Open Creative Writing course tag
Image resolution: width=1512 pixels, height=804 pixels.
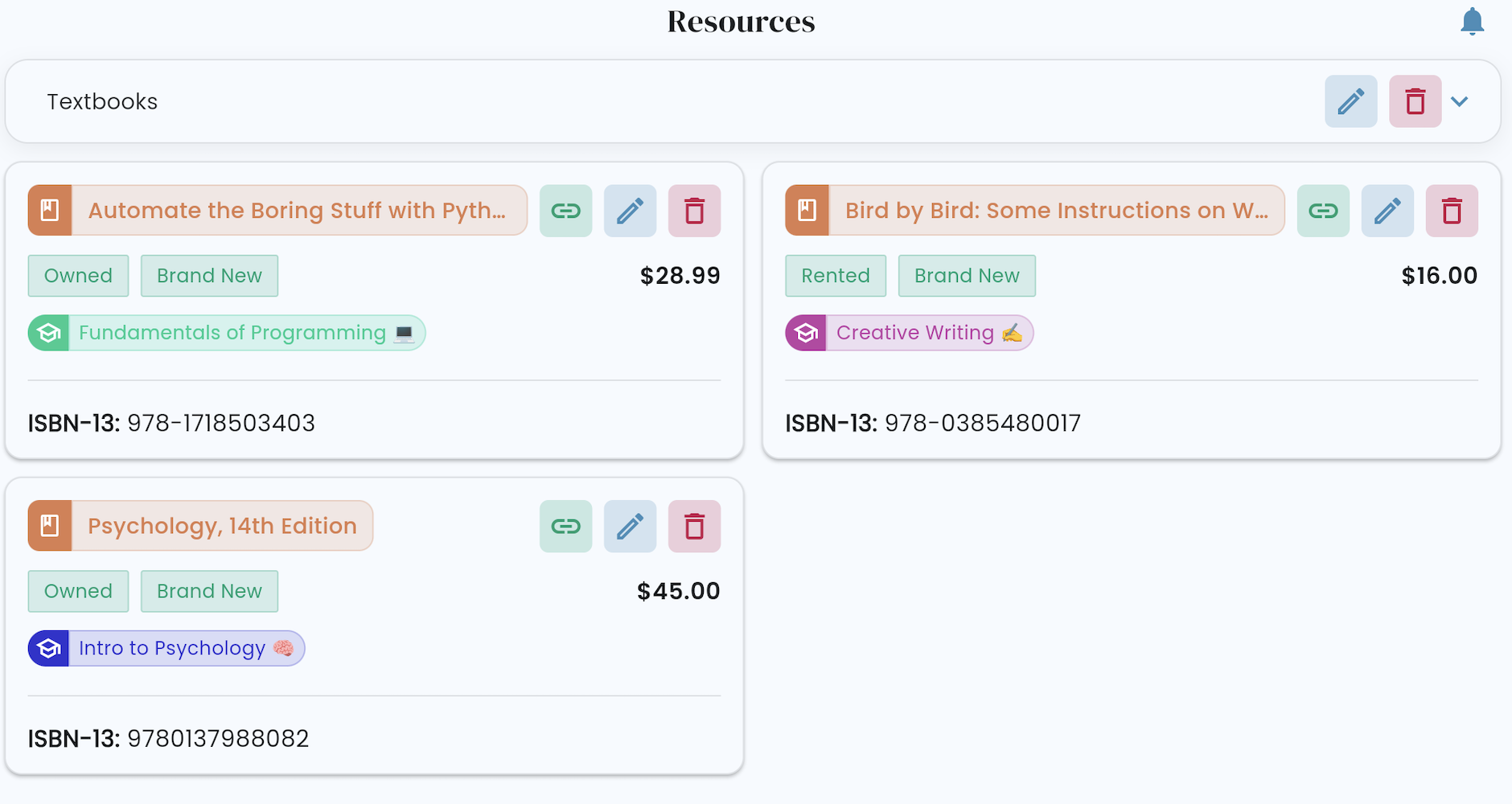point(910,333)
